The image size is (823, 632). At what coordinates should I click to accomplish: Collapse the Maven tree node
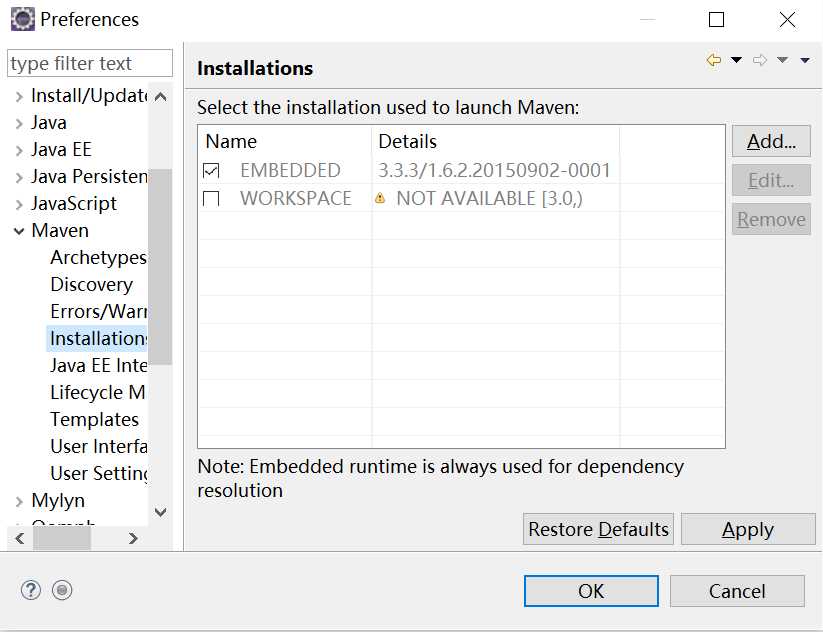click(x=19, y=231)
